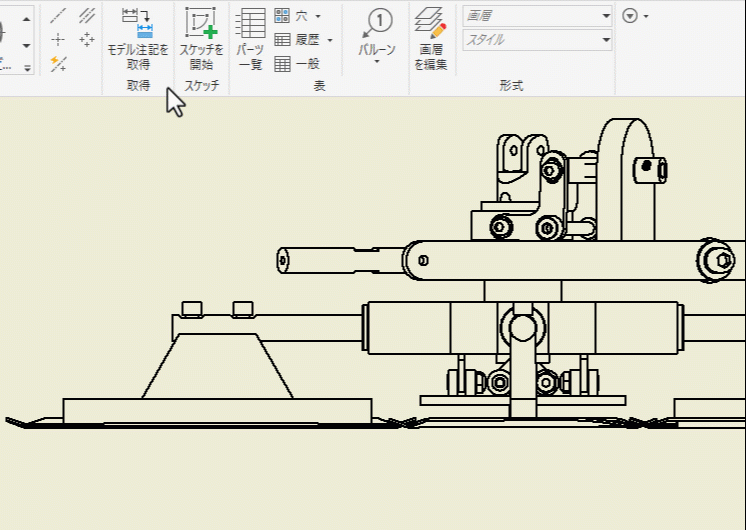Viewport: 746px width, 530px height.
Task: Select the Centerline tool
Action: [x=58, y=16]
